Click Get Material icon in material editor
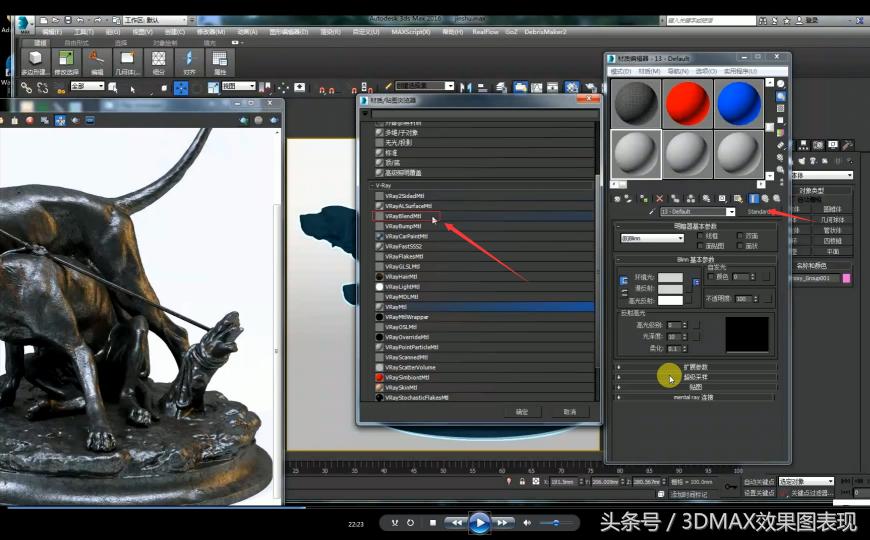 [x=617, y=198]
